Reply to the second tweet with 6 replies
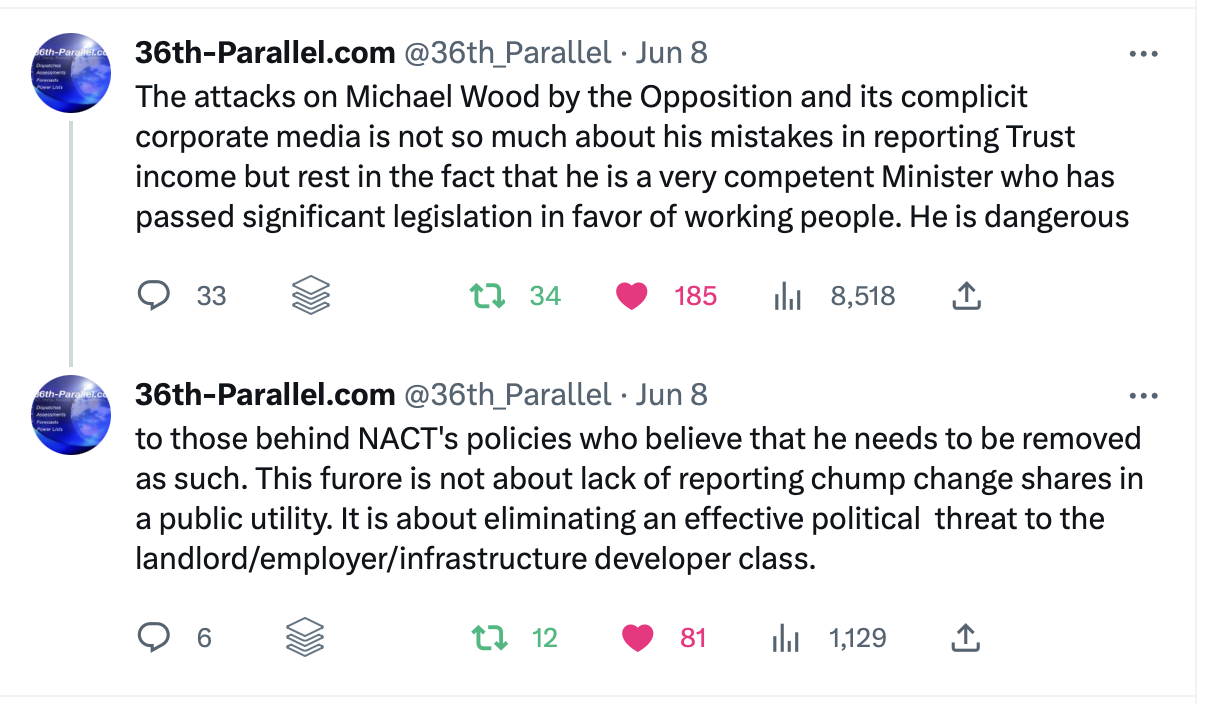Viewport: 1208px width, 704px height. coord(153,637)
